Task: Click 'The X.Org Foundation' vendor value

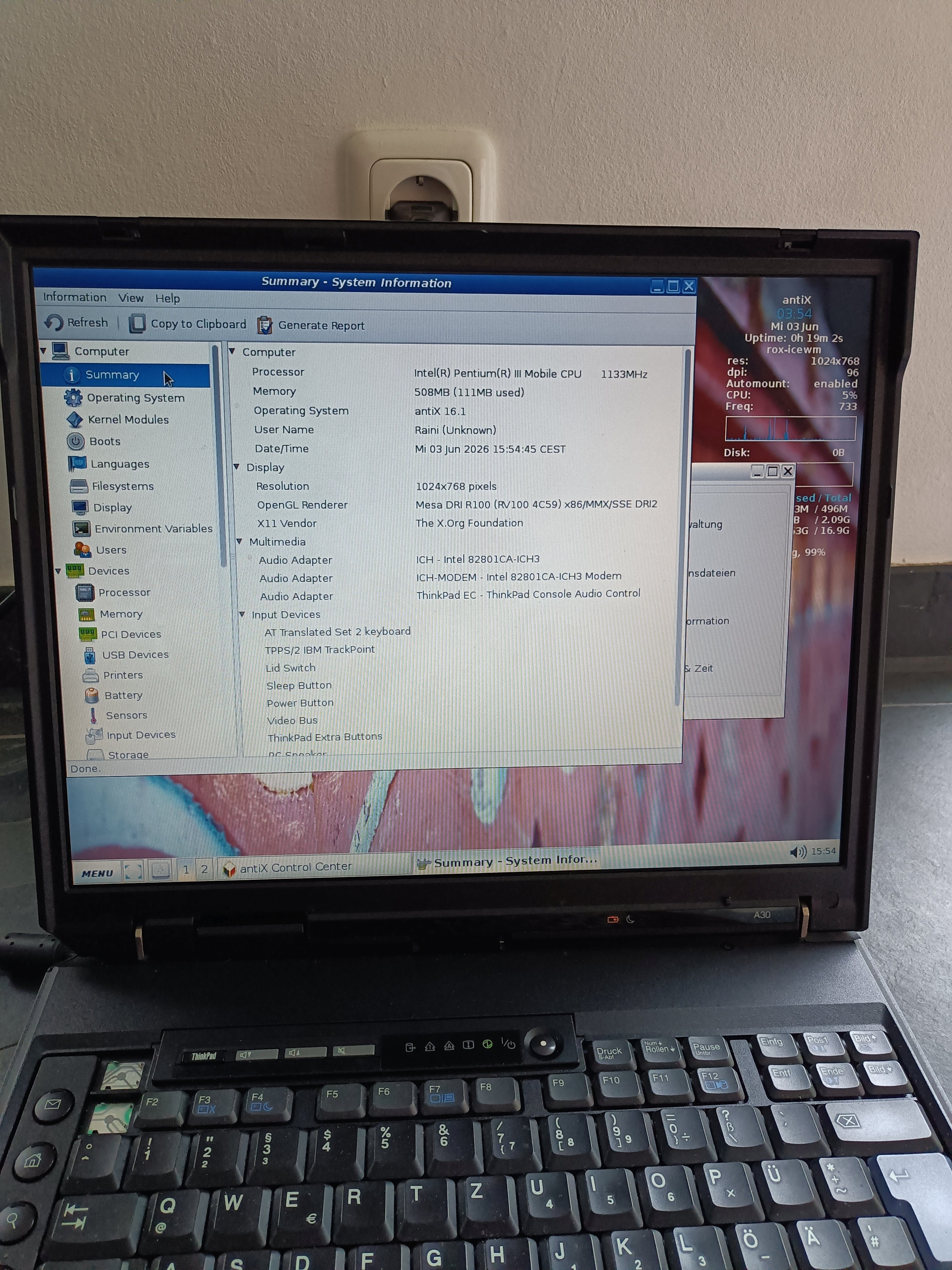Action: (469, 523)
